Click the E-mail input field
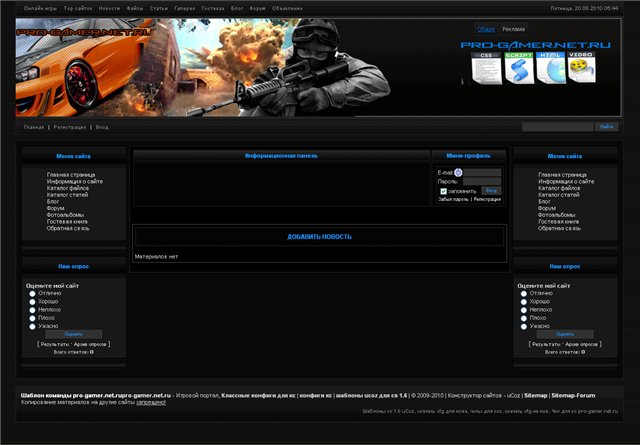 click(x=482, y=173)
